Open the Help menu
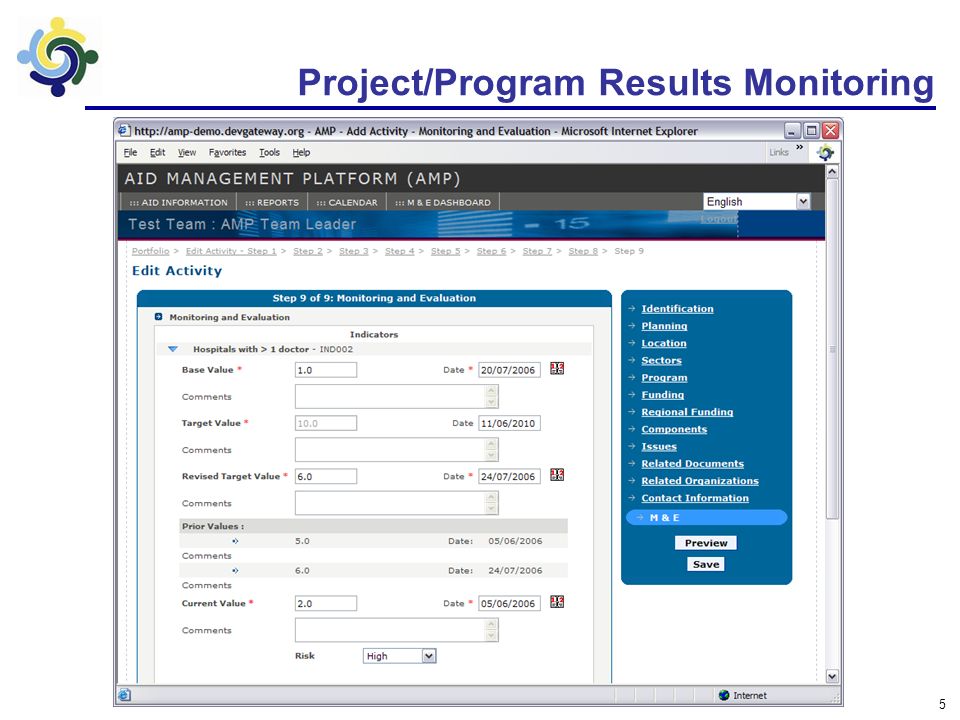960x720 pixels. (301, 152)
